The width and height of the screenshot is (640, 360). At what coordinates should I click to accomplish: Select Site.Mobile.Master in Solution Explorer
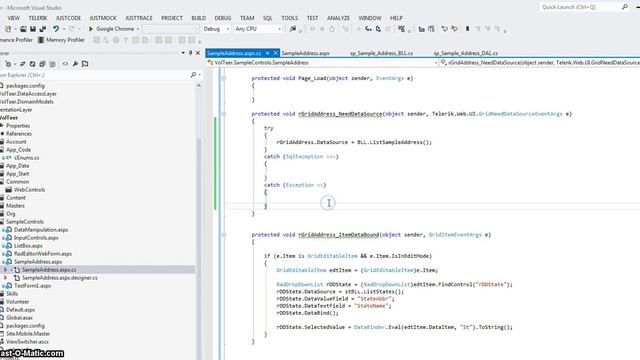pos(28,334)
